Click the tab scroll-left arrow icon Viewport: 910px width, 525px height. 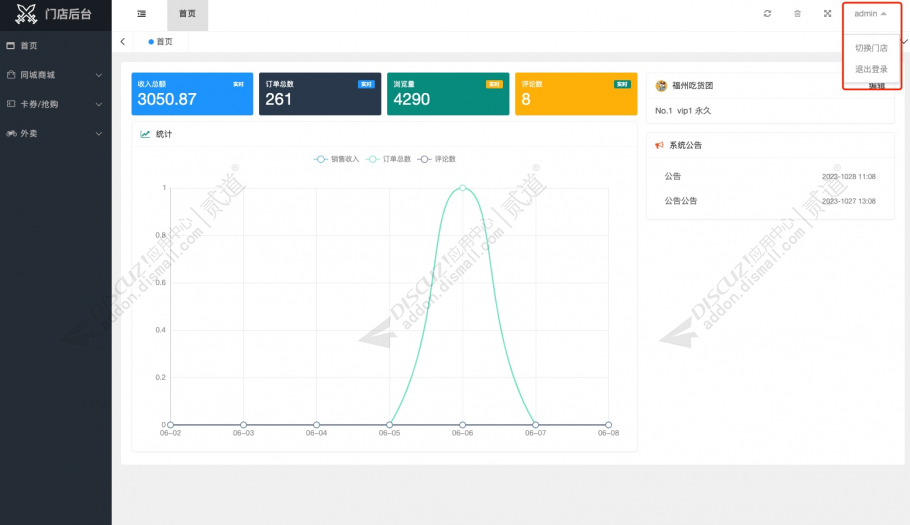point(122,42)
